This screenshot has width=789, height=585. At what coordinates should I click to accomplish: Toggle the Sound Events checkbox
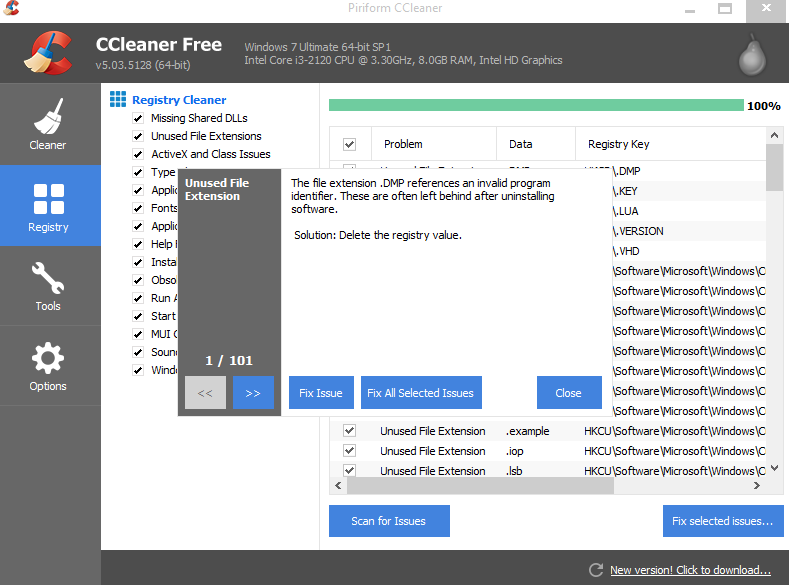[x=138, y=352]
